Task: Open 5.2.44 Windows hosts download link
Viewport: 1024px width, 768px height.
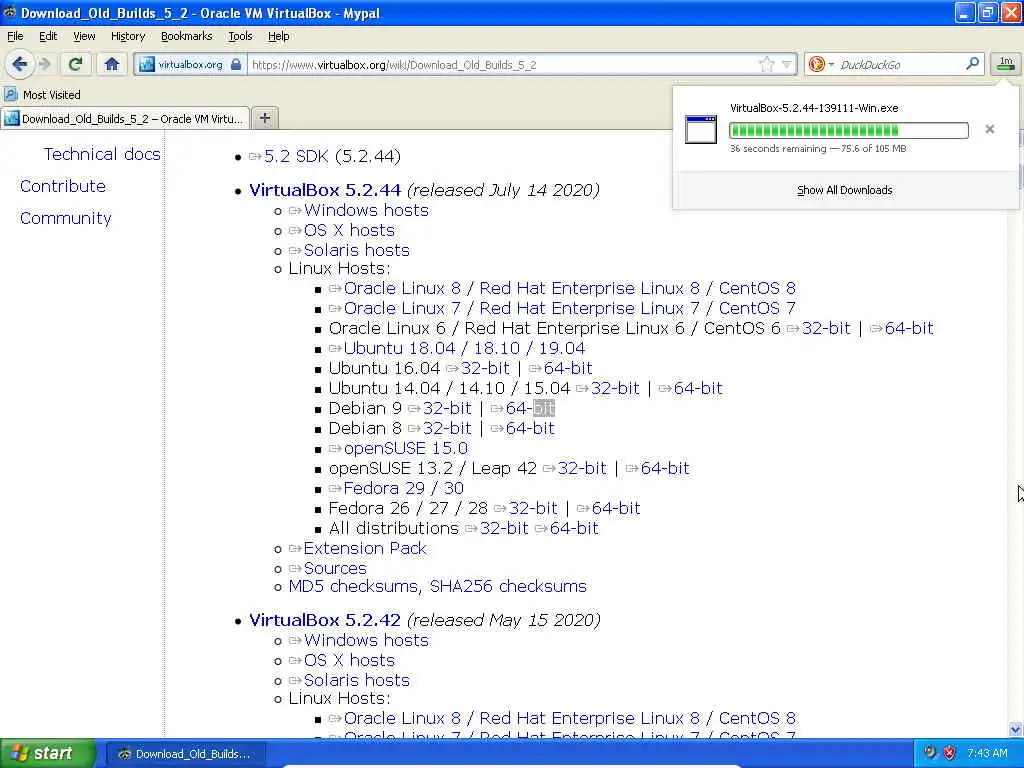Action: (x=366, y=210)
